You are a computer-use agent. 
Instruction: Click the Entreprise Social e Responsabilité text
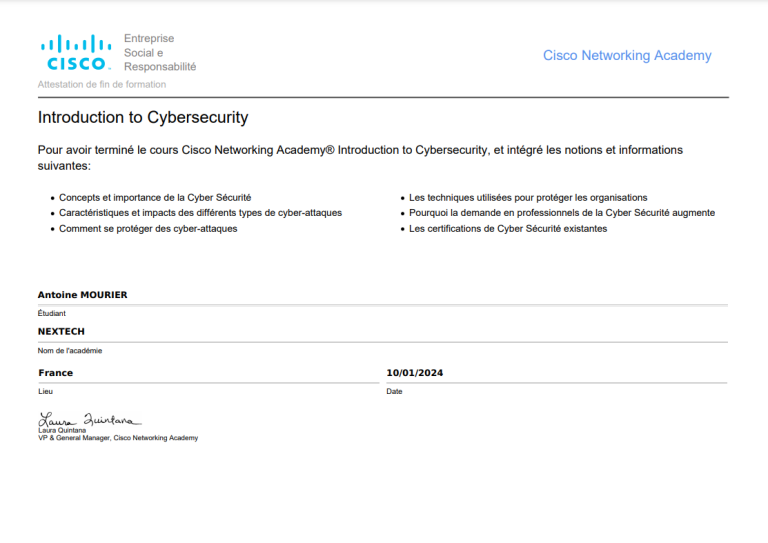[x=160, y=52]
